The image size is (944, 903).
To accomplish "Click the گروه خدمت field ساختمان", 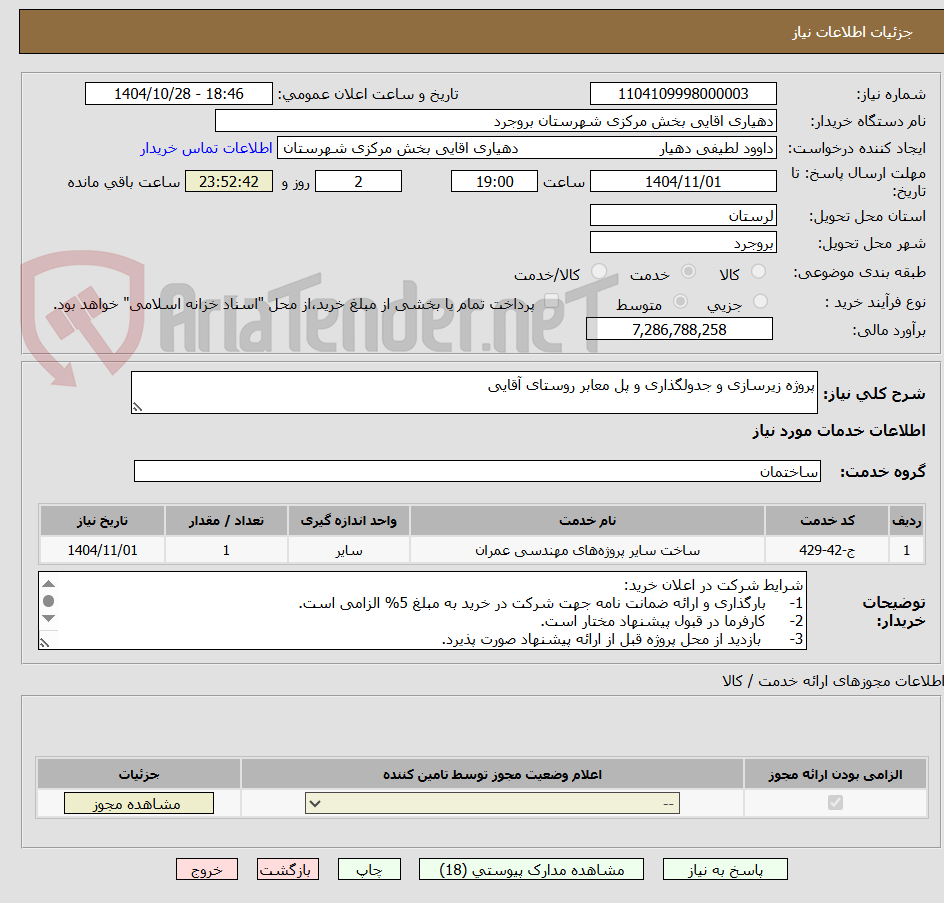I will 477,471.
